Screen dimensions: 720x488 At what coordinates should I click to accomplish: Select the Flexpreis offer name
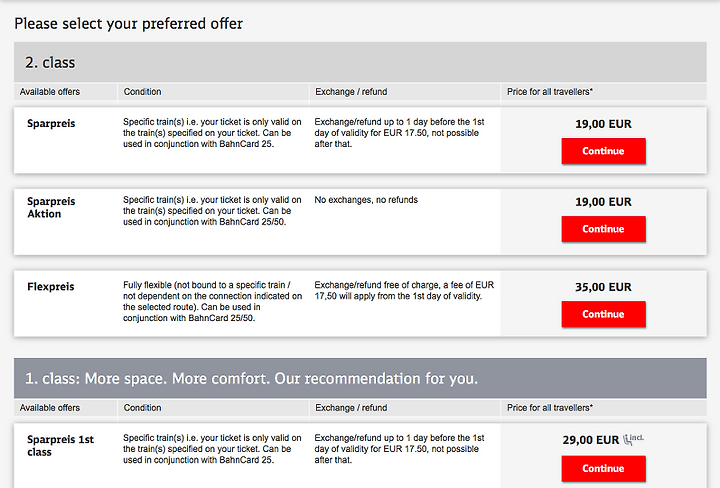[51, 286]
